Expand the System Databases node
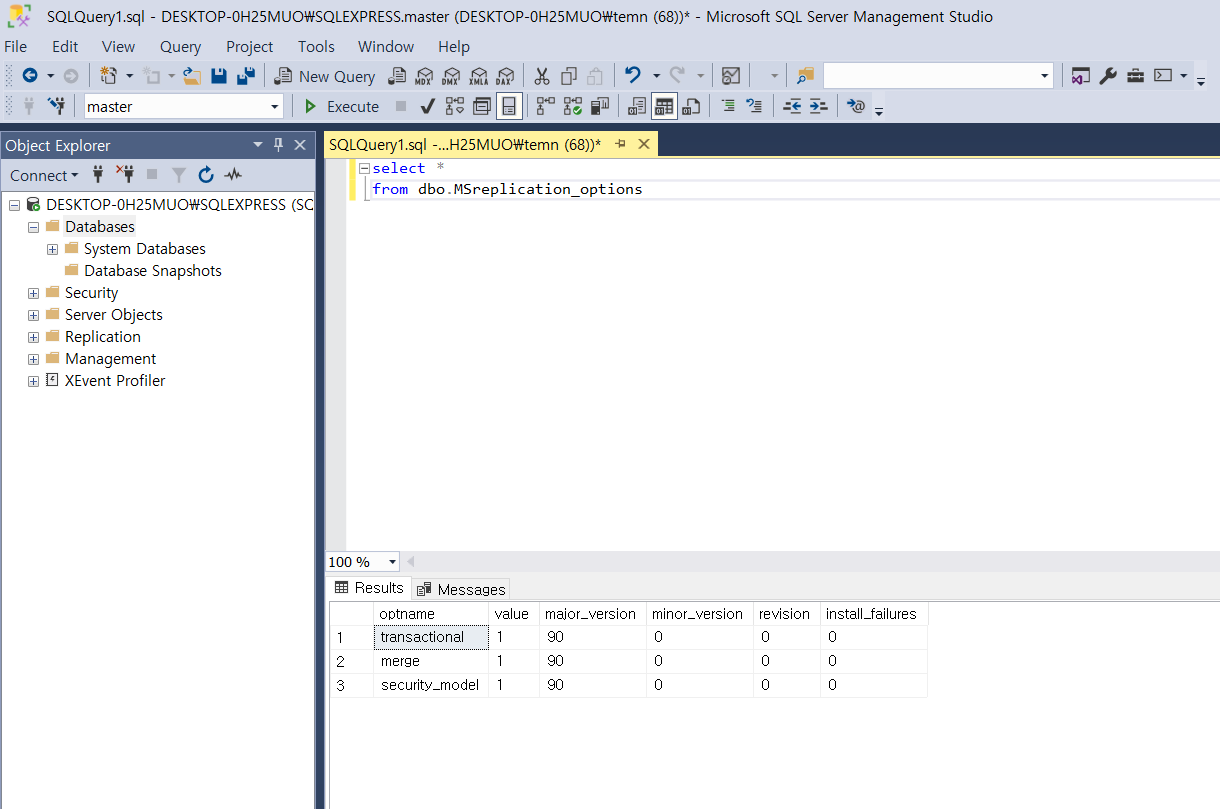 coord(52,249)
